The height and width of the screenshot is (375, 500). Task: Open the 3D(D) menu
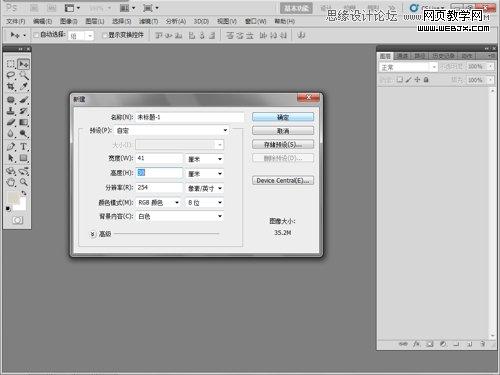pyautogui.click(x=201, y=21)
